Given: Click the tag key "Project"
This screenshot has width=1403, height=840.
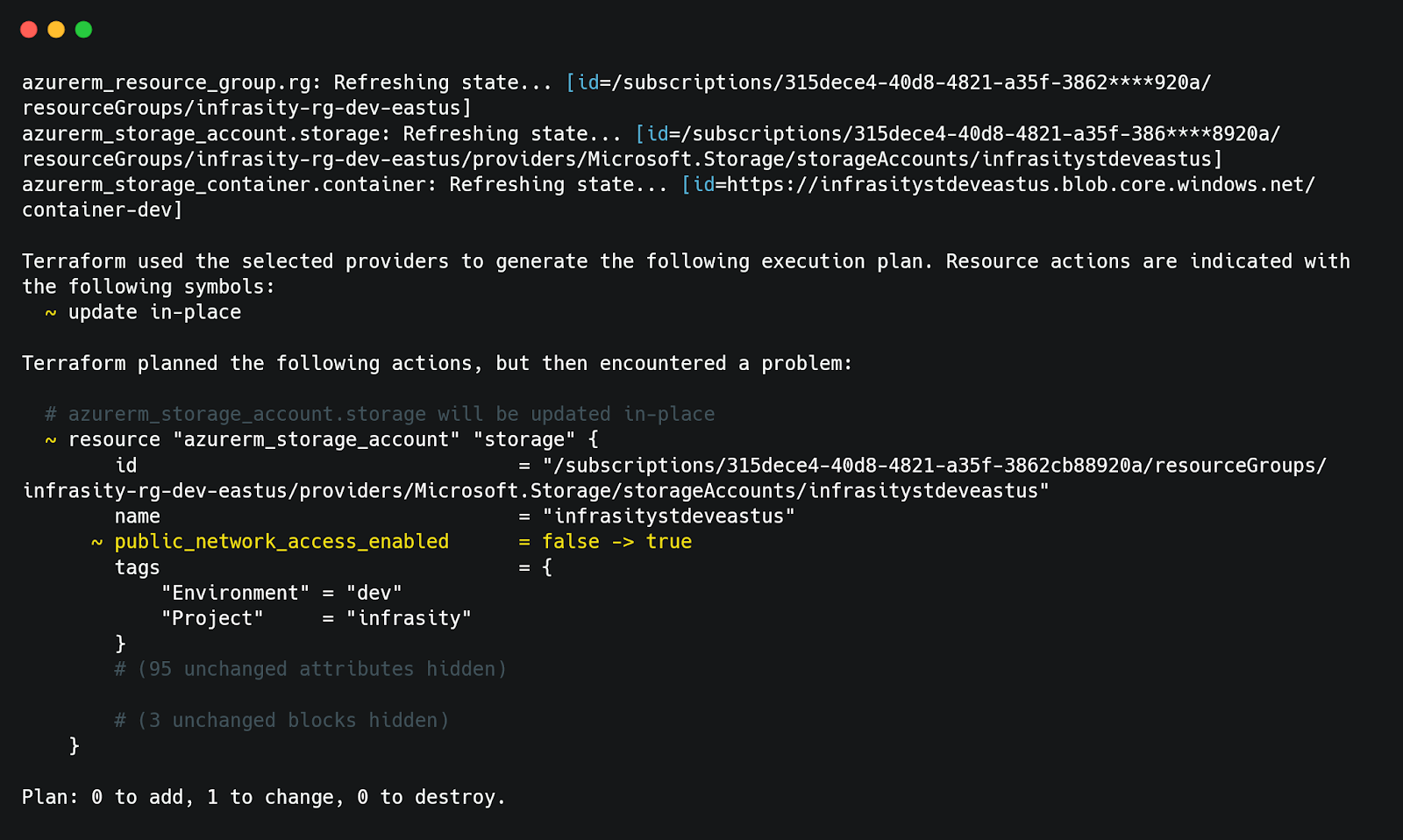Looking at the screenshot, I should pyautogui.click(x=212, y=618).
